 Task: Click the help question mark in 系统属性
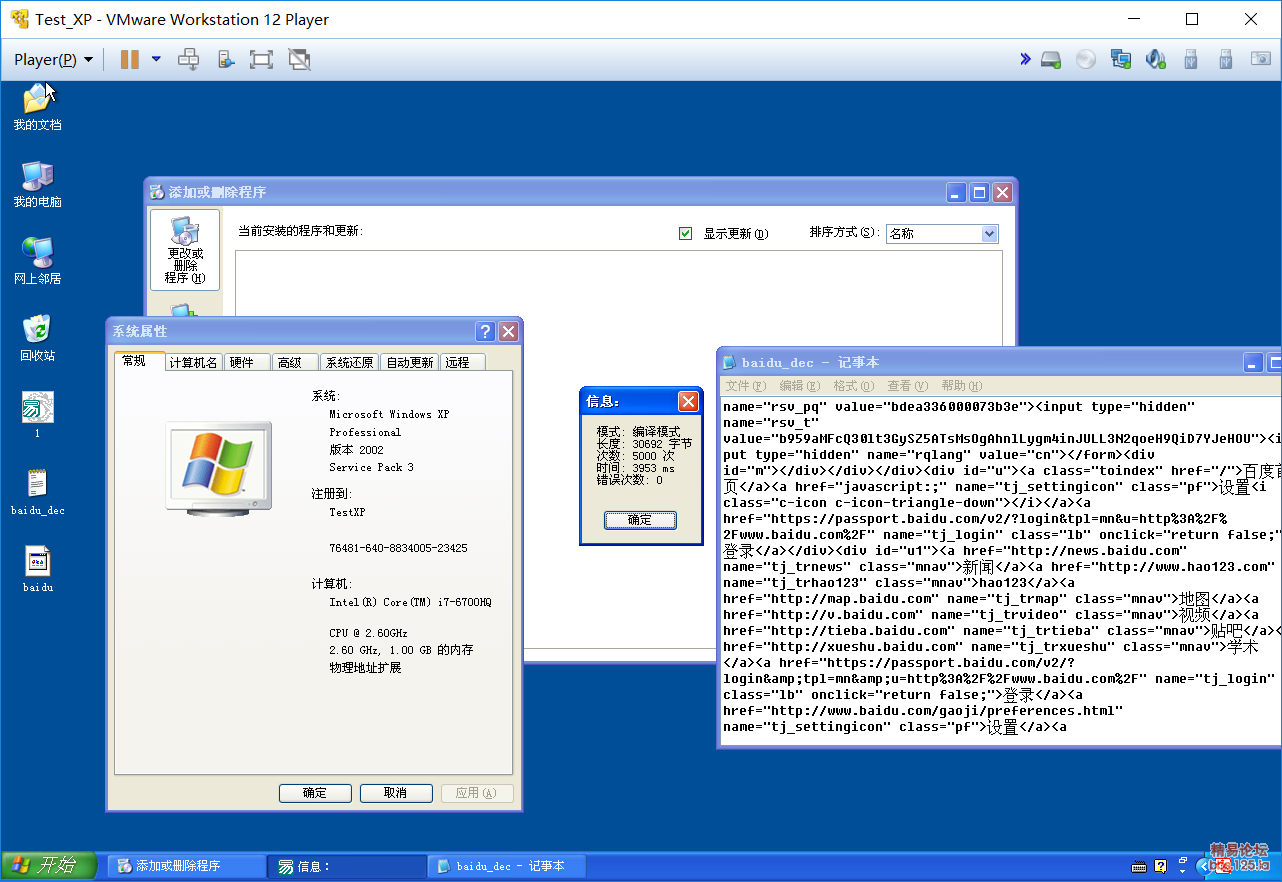point(485,332)
